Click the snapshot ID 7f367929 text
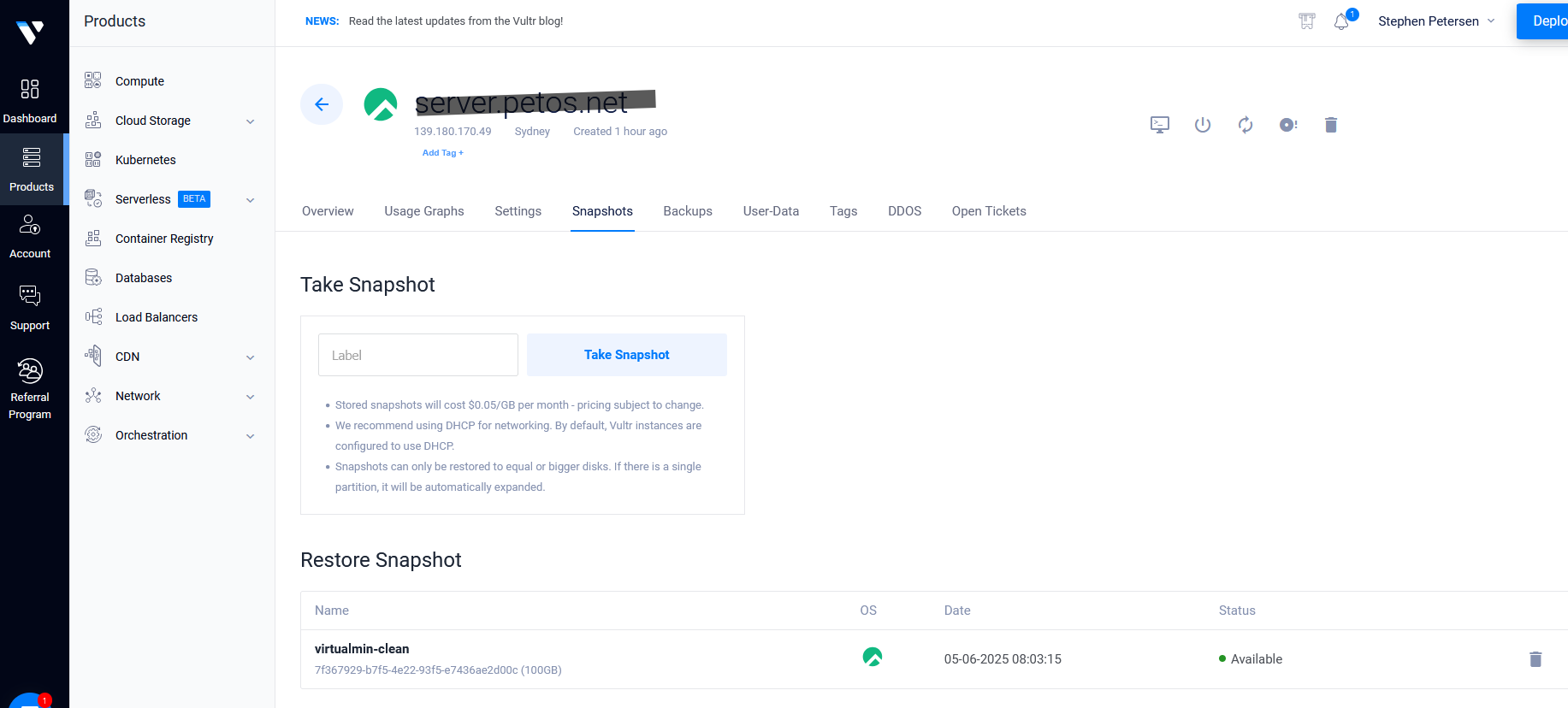The image size is (1568, 708). click(438, 670)
